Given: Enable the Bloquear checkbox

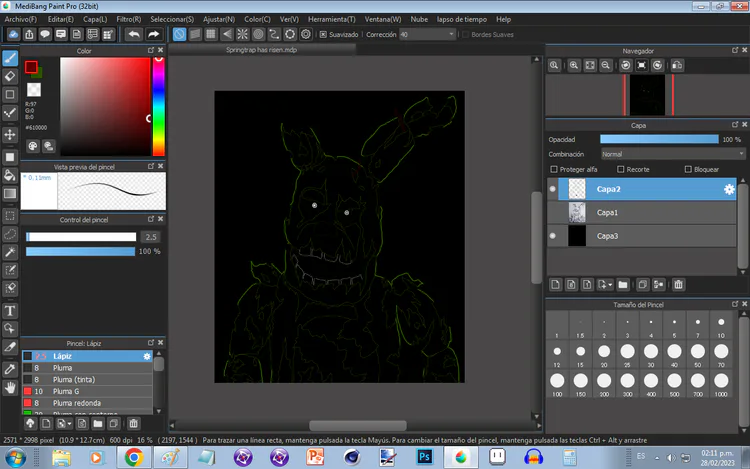Looking at the screenshot, I should pos(687,170).
